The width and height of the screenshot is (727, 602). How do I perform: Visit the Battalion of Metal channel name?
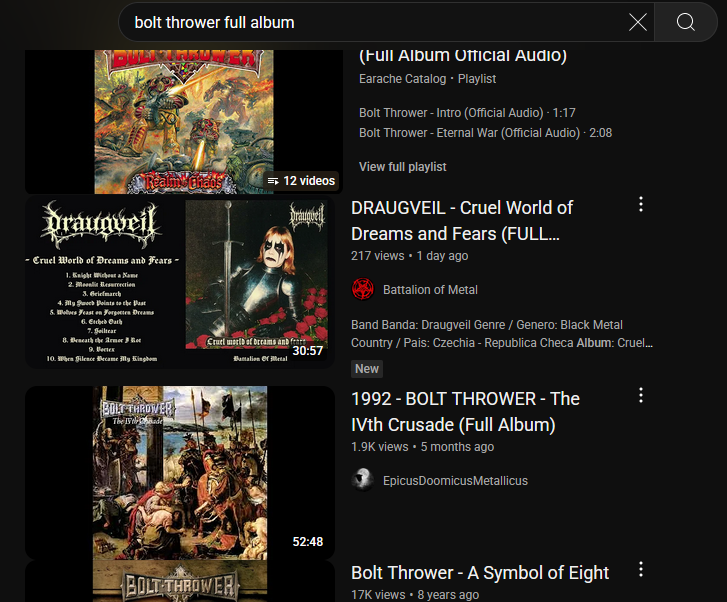pyautogui.click(x=430, y=290)
